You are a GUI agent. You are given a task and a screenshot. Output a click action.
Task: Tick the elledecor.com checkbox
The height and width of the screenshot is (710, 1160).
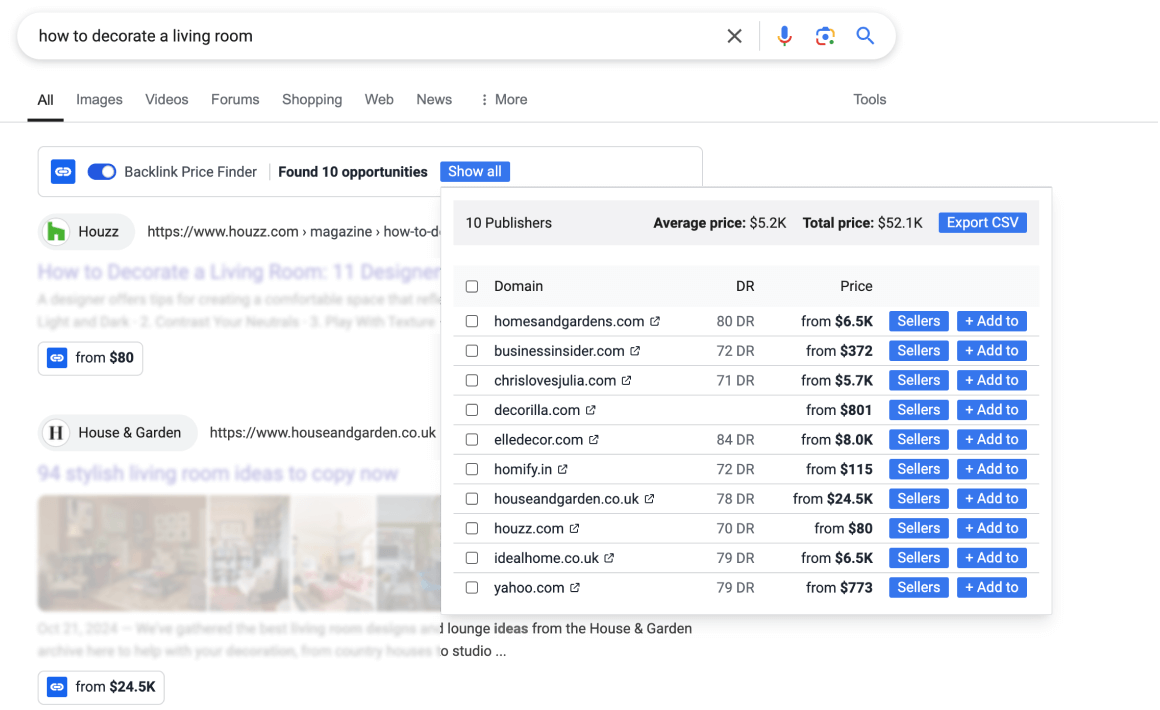pos(472,439)
